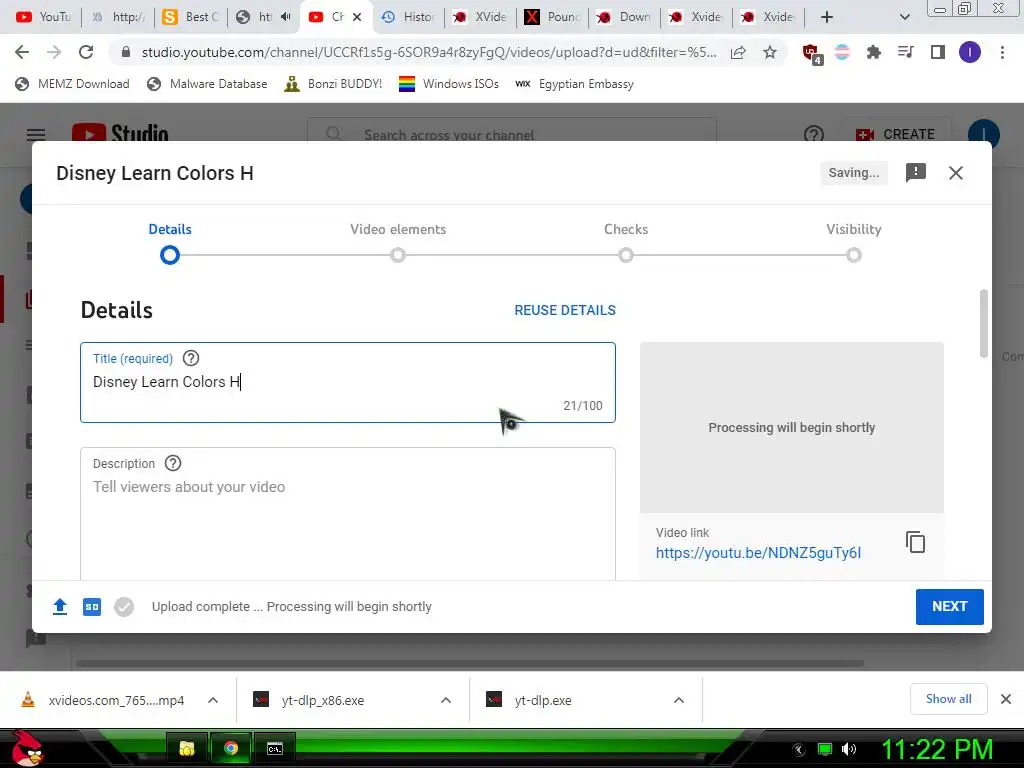The image size is (1024, 768).
Task: Open the Egyptian Embassy bookmark
Action: [x=574, y=84]
